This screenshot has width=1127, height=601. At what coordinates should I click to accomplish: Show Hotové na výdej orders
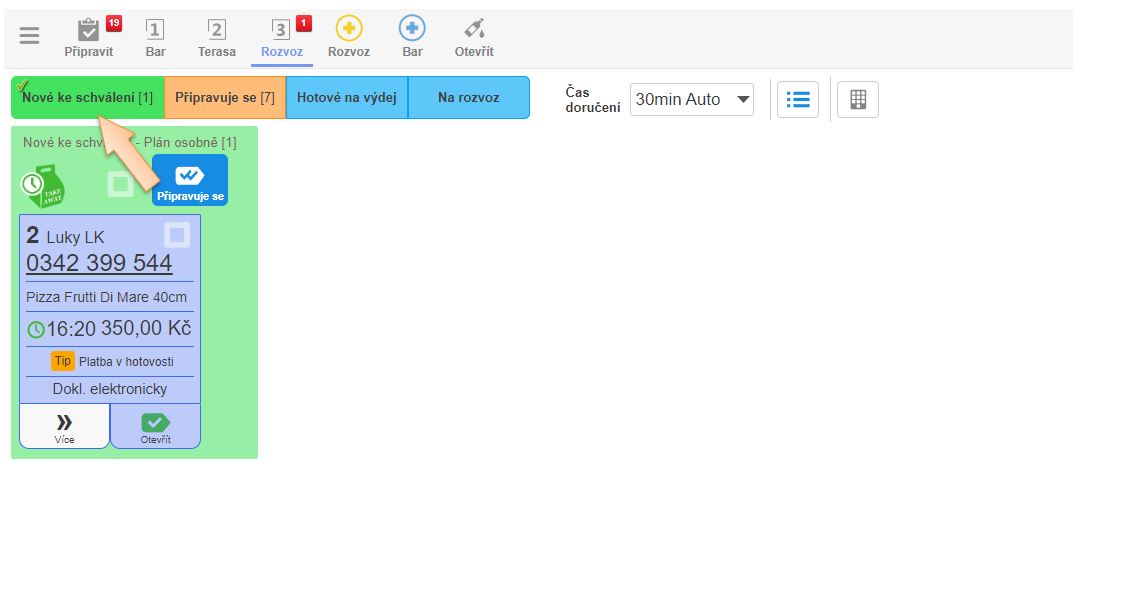(x=346, y=97)
